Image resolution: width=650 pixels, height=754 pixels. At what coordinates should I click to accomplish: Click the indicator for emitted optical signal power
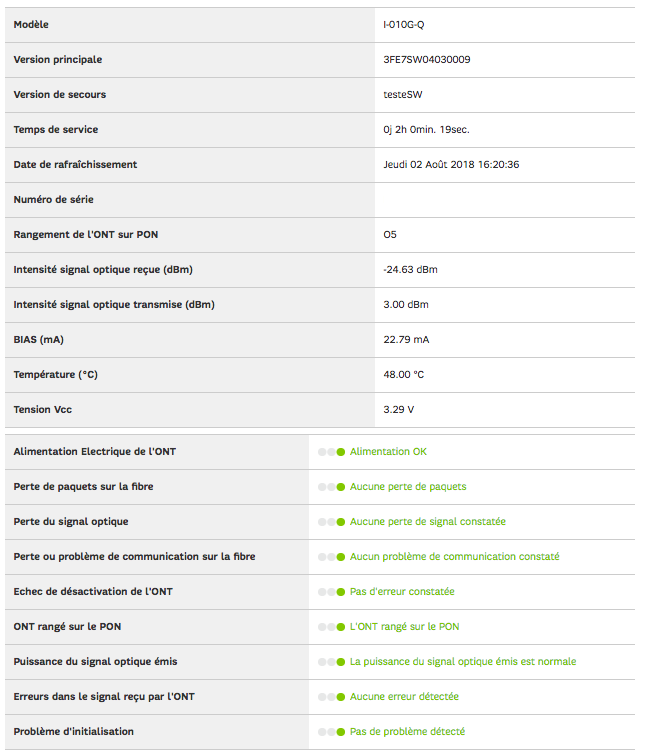(x=331, y=662)
